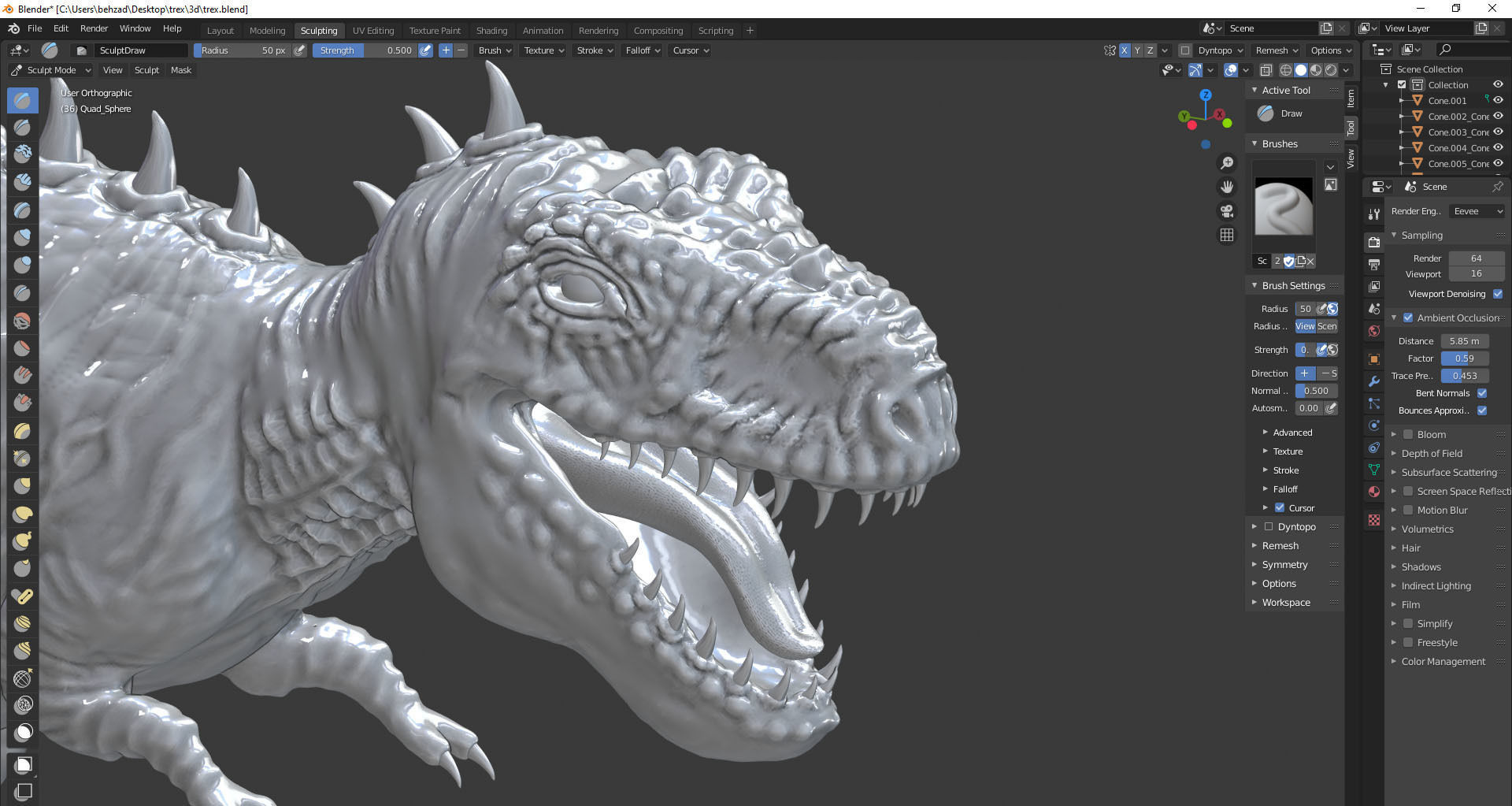1512x806 pixels.
Task: Click the viewport zoom magnifier icon
Action: [x=1227, y=163]
